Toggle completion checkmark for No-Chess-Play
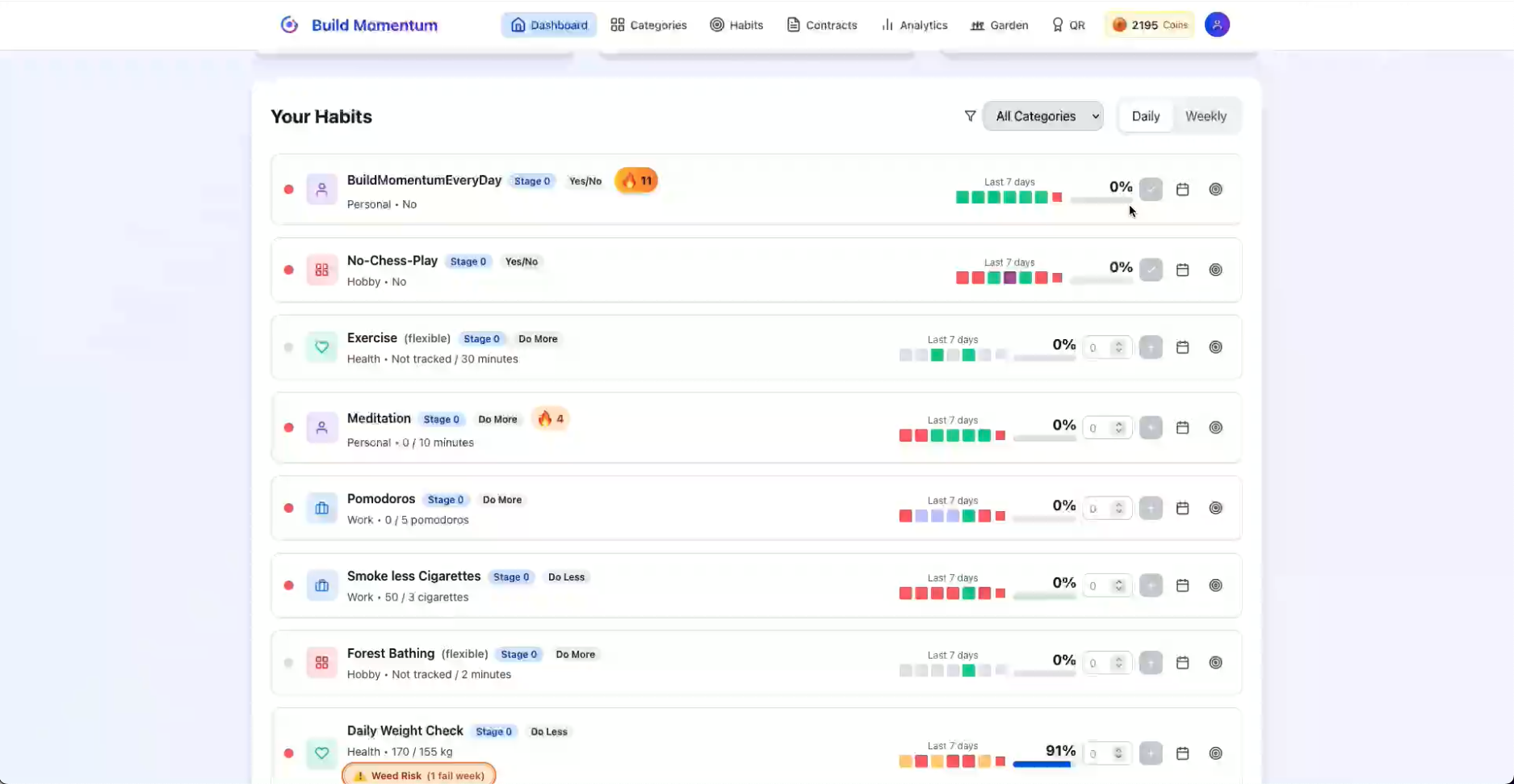The image size is (1514, 784). click(x=1151, y=269)
